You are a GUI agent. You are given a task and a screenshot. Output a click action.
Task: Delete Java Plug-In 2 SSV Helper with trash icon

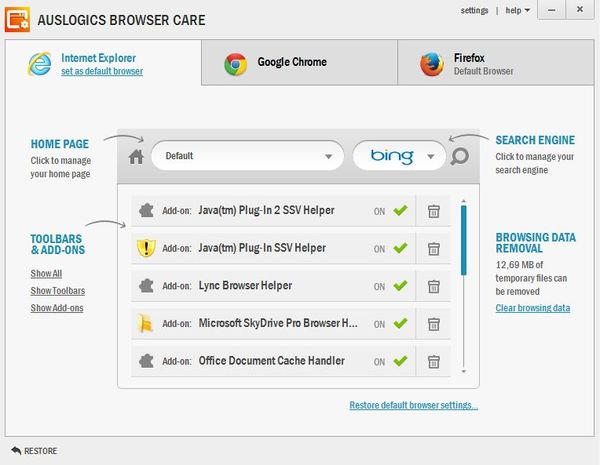pyautogui.click(x=434, y=211)
